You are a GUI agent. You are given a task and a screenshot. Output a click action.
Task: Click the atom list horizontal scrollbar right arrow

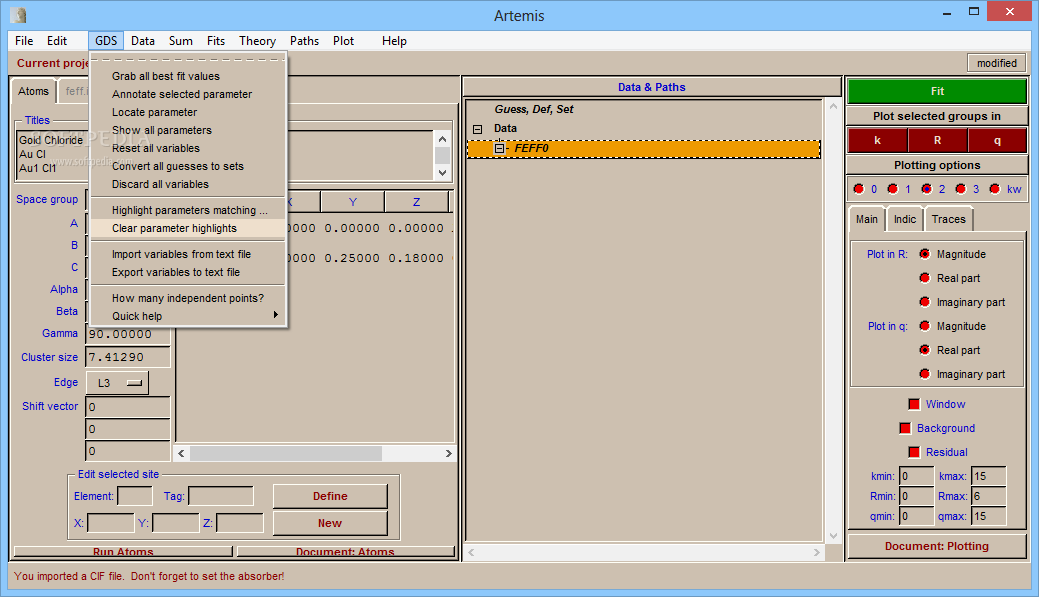coord(449,453)
